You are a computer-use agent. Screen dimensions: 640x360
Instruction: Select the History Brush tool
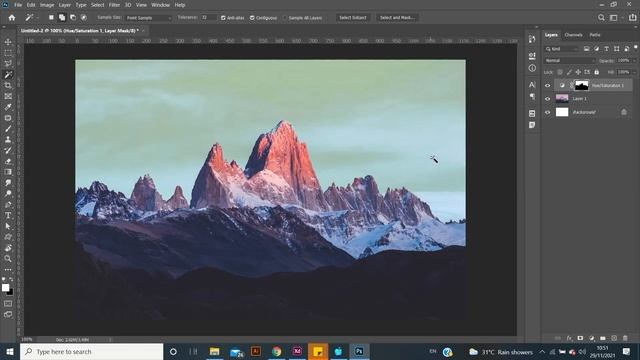8,150
